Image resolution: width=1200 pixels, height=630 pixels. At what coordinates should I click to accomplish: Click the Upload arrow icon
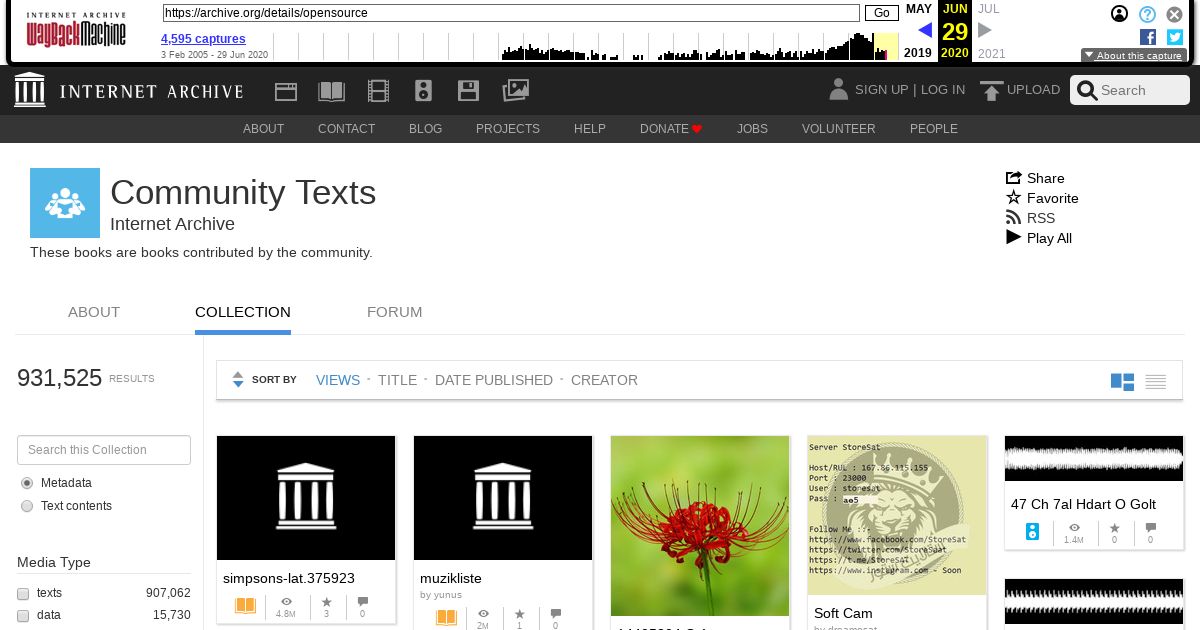pos(991,91)
